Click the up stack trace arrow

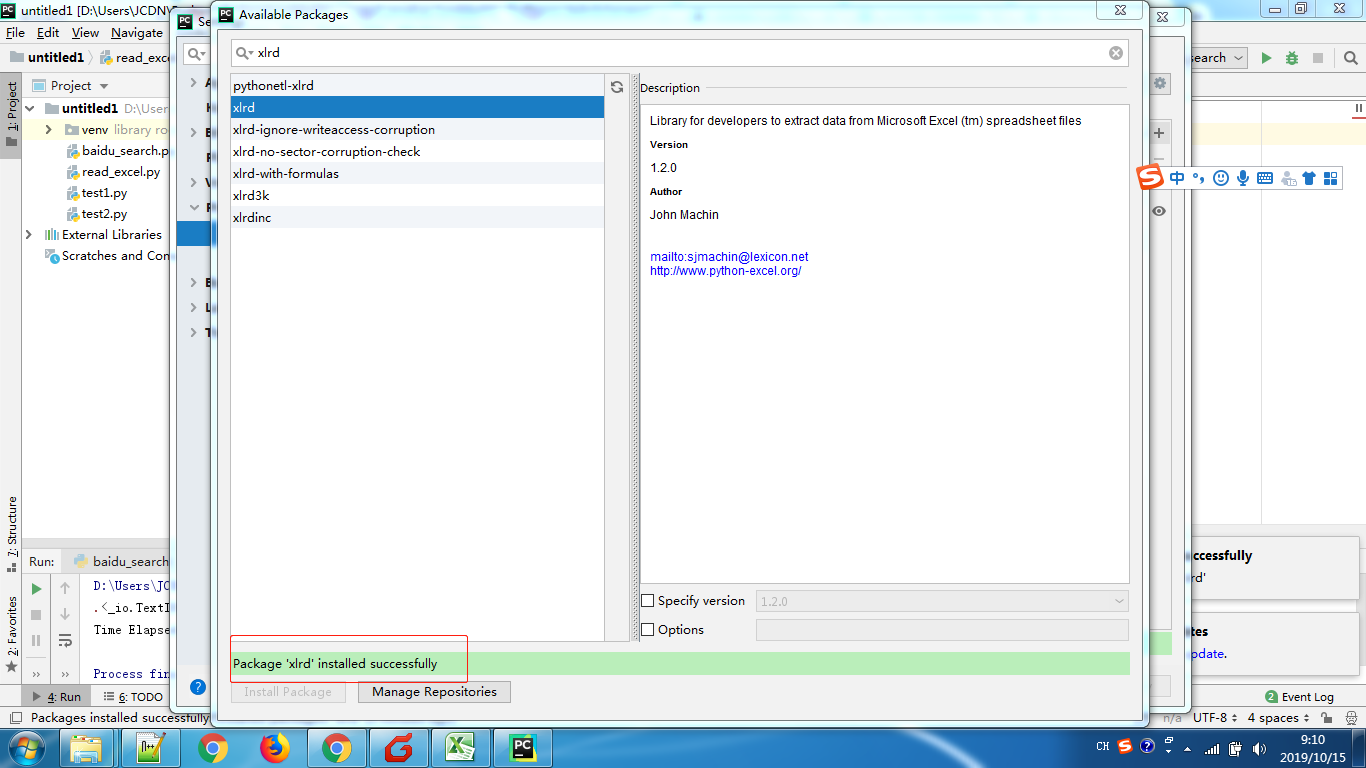click(65, 588)
